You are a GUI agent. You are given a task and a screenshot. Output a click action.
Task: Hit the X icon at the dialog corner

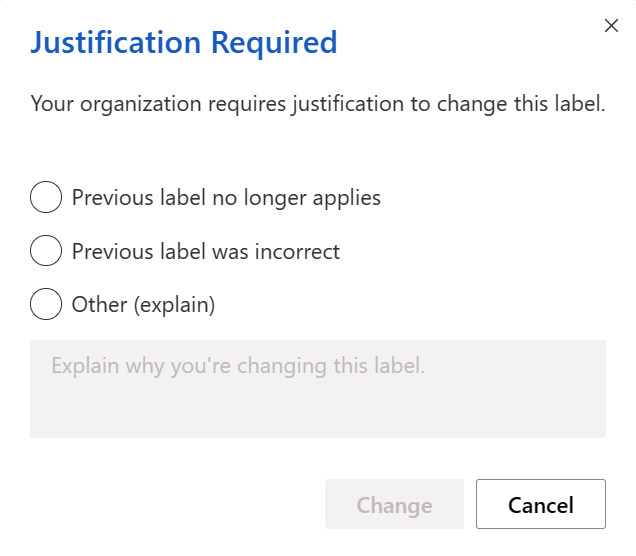point(611,26)
